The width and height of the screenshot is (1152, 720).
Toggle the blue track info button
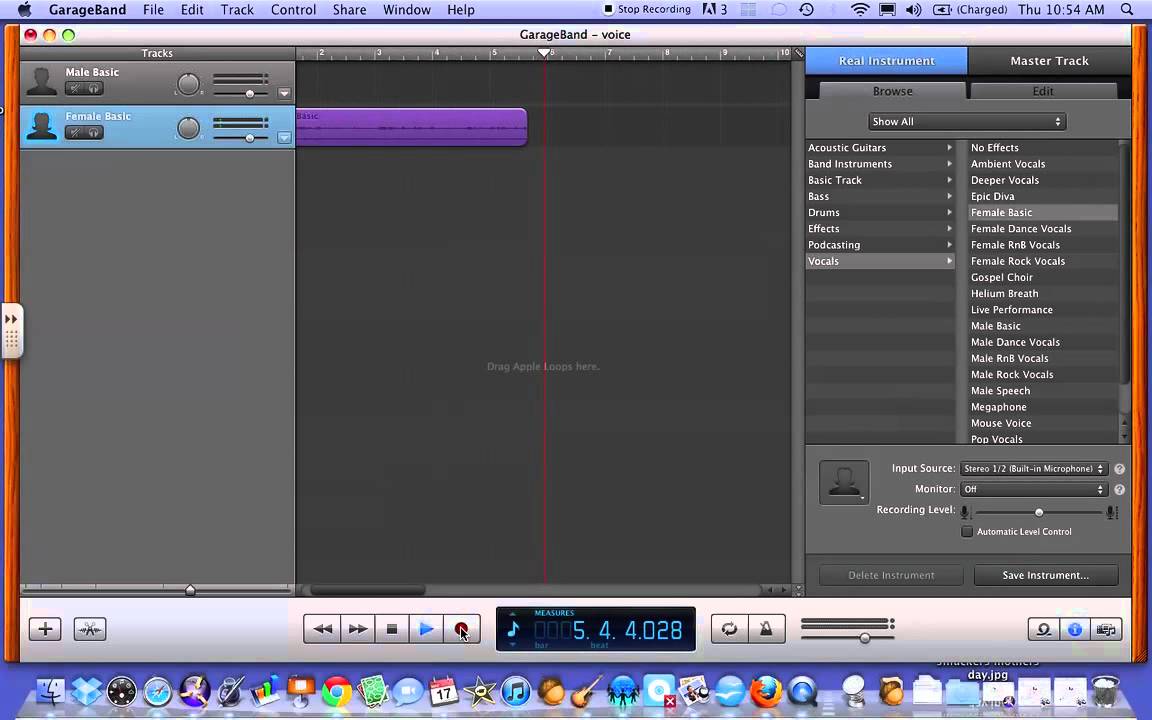coord(1075,630)
